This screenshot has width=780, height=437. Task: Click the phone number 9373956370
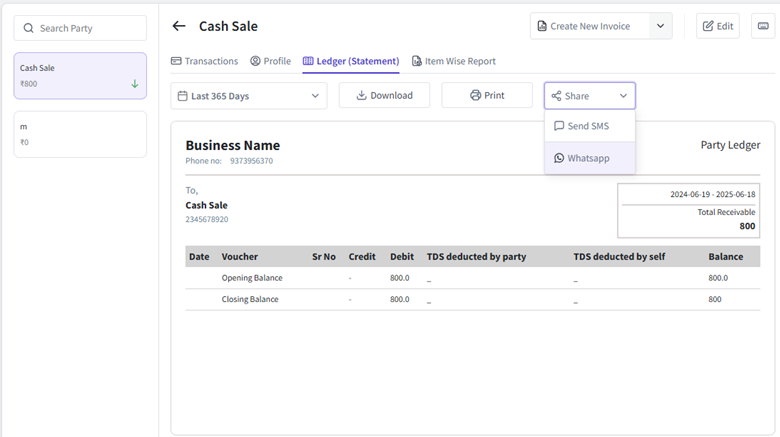pyautogui.click(x=251, y=161)
